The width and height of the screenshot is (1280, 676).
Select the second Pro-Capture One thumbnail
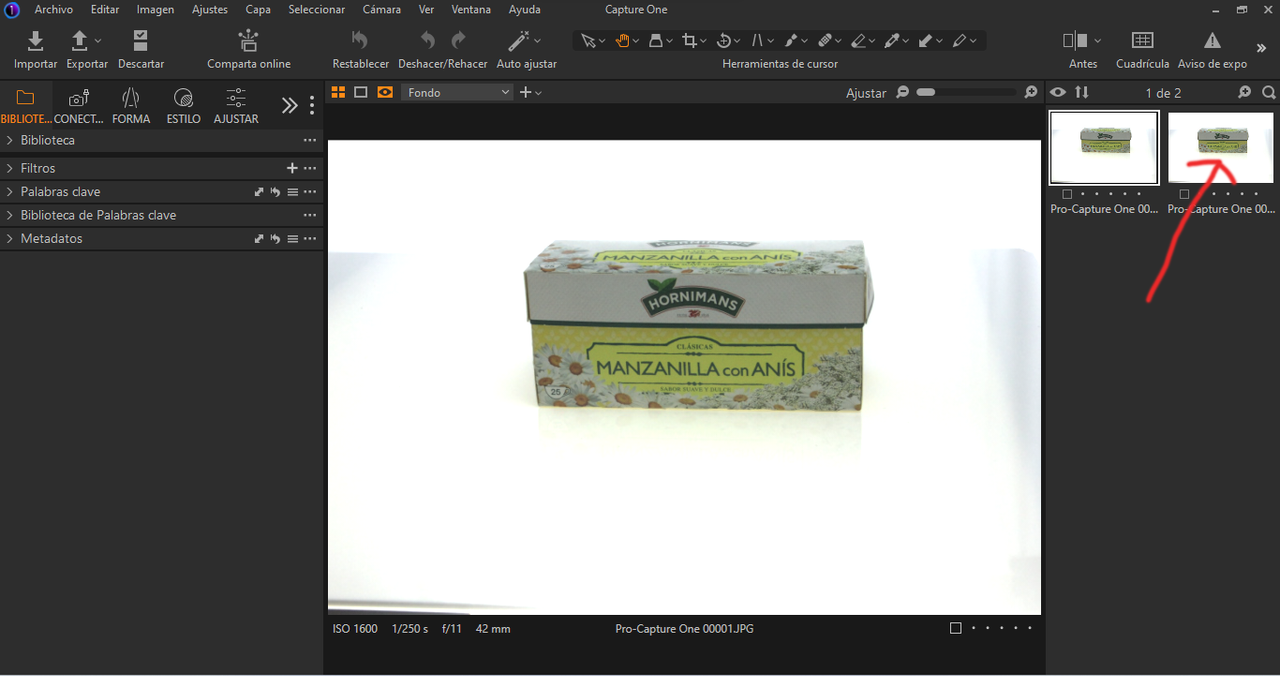[1221, 147]
